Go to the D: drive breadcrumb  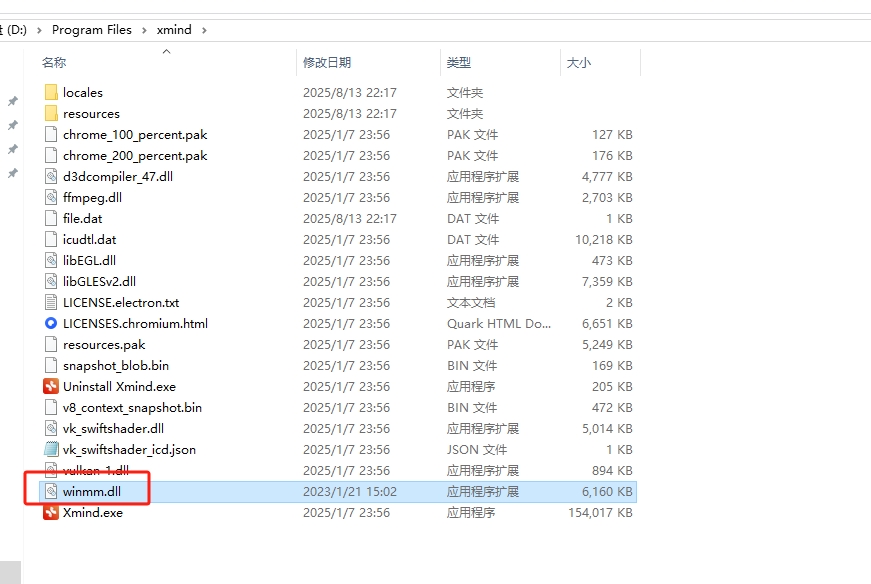[x=14, y=30]
